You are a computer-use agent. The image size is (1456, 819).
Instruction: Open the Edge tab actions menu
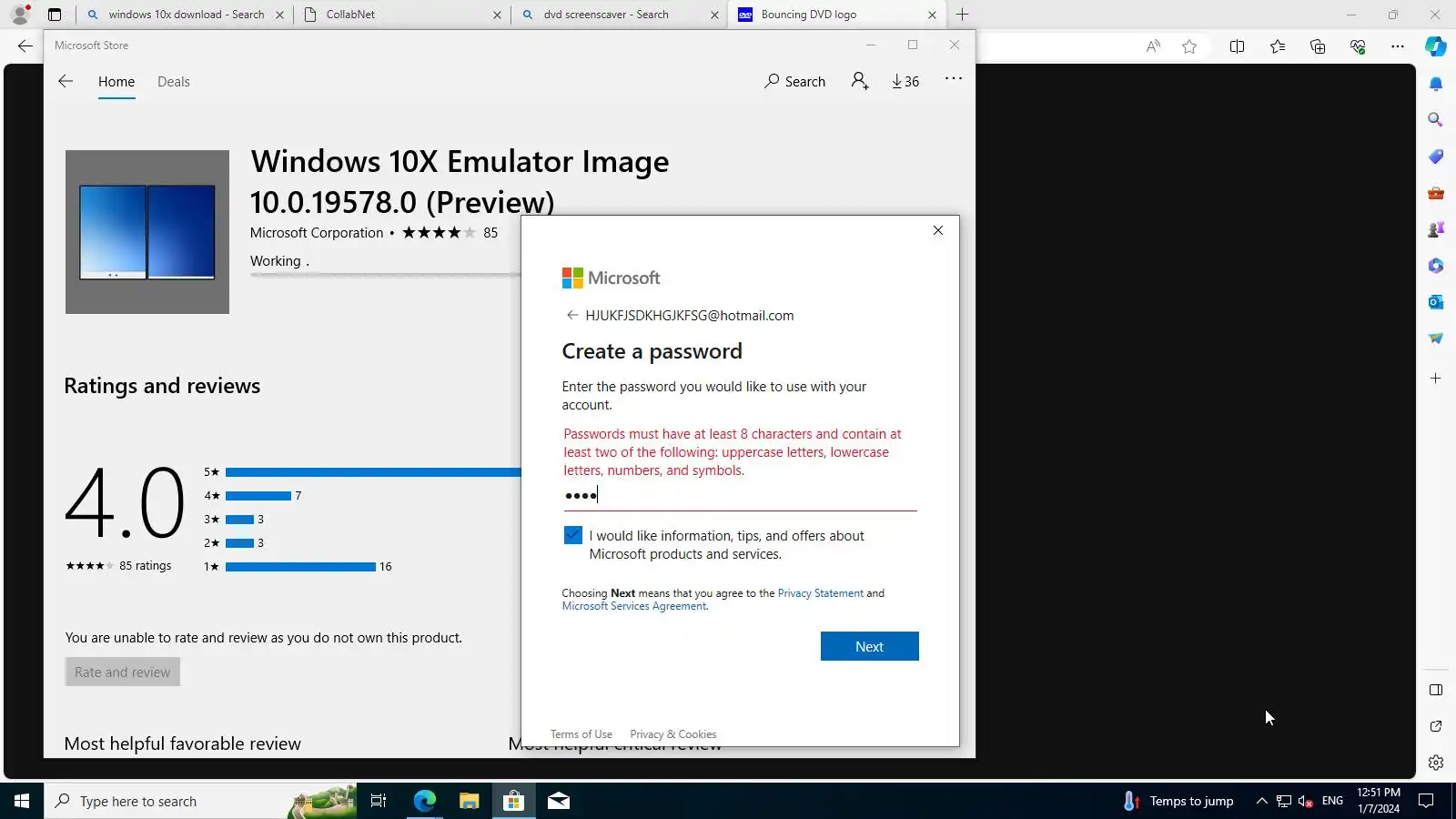[x=55, y=15]
